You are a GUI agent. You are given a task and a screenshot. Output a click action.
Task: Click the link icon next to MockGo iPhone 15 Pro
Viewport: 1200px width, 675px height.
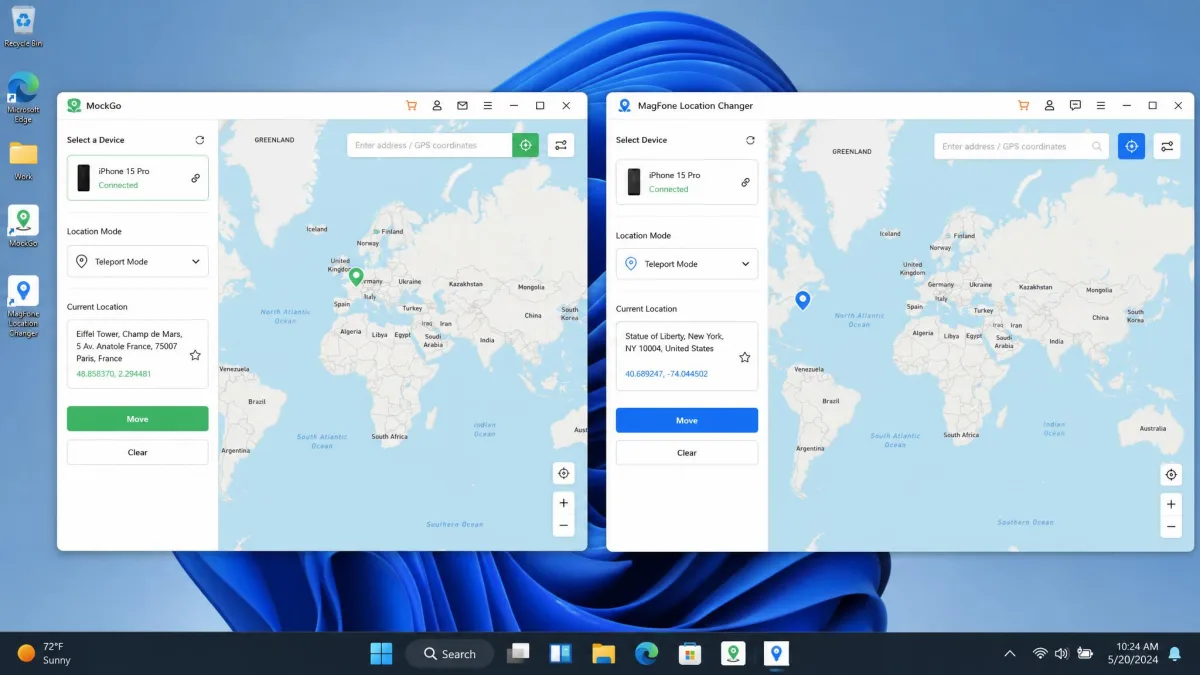pos(196,178)
